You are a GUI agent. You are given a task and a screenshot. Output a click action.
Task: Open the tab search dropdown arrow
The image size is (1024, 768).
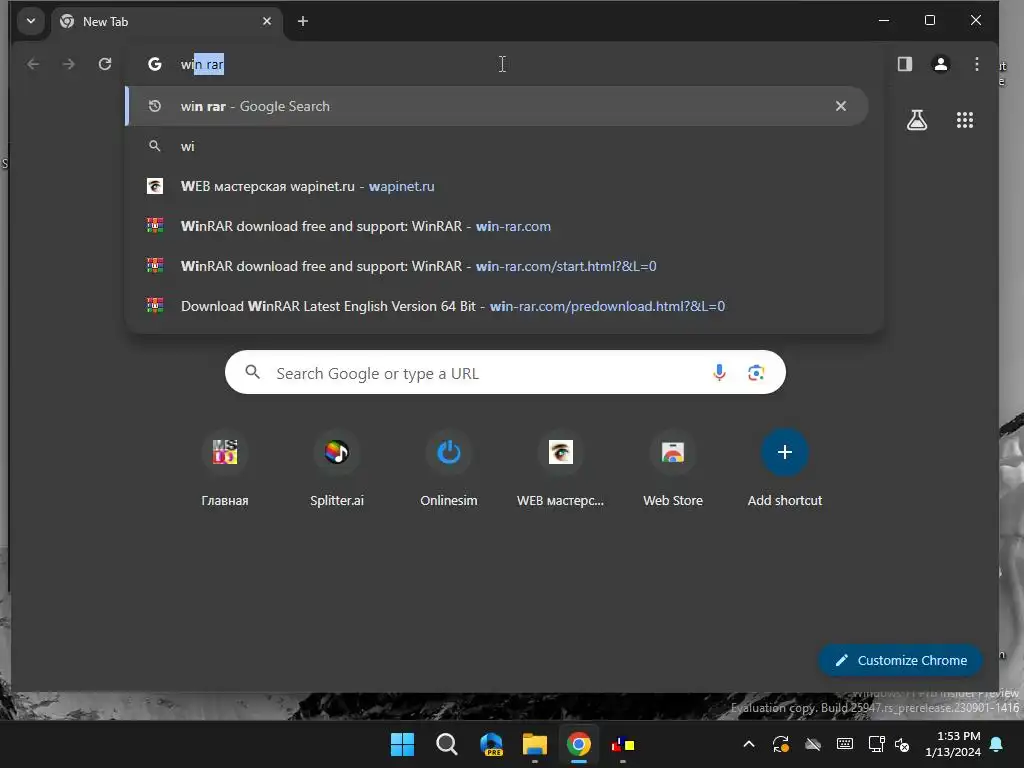pos(31,22)
